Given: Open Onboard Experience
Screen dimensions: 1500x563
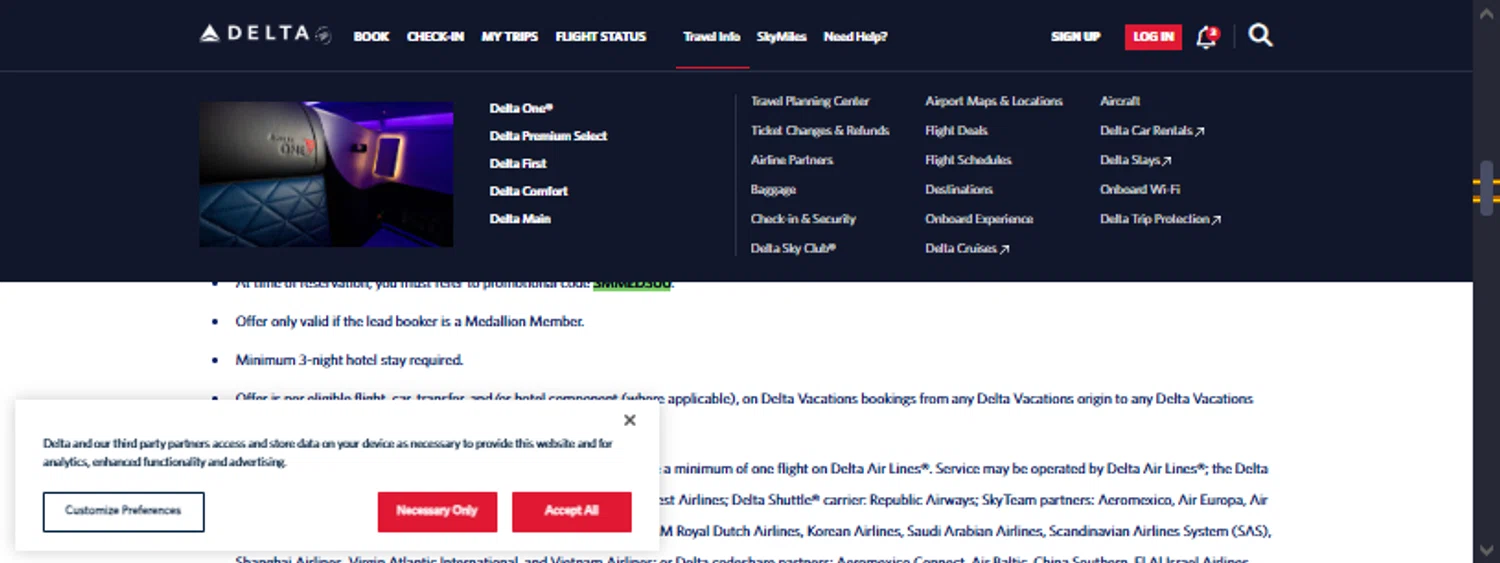Looking at the screenshot, I should [979, 219].
